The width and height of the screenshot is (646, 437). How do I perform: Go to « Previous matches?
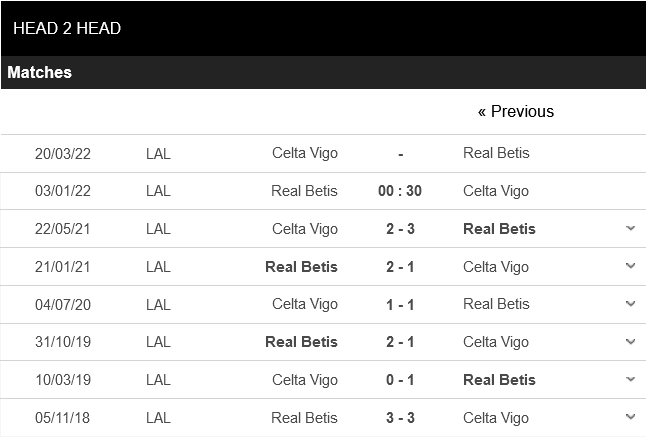516,112
